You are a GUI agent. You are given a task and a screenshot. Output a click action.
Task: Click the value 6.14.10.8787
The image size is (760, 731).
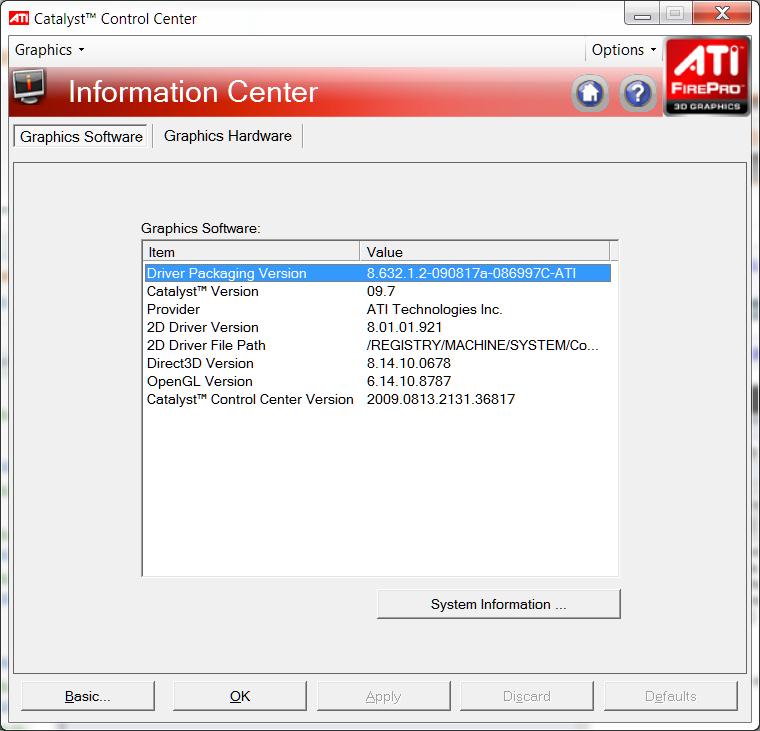[x=409, y=381]
